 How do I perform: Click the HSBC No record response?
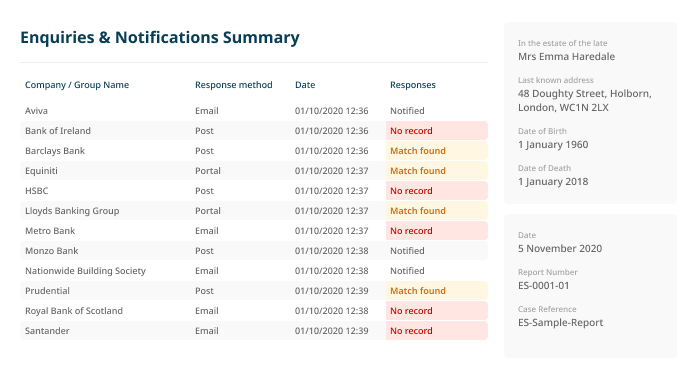[437, 191]
